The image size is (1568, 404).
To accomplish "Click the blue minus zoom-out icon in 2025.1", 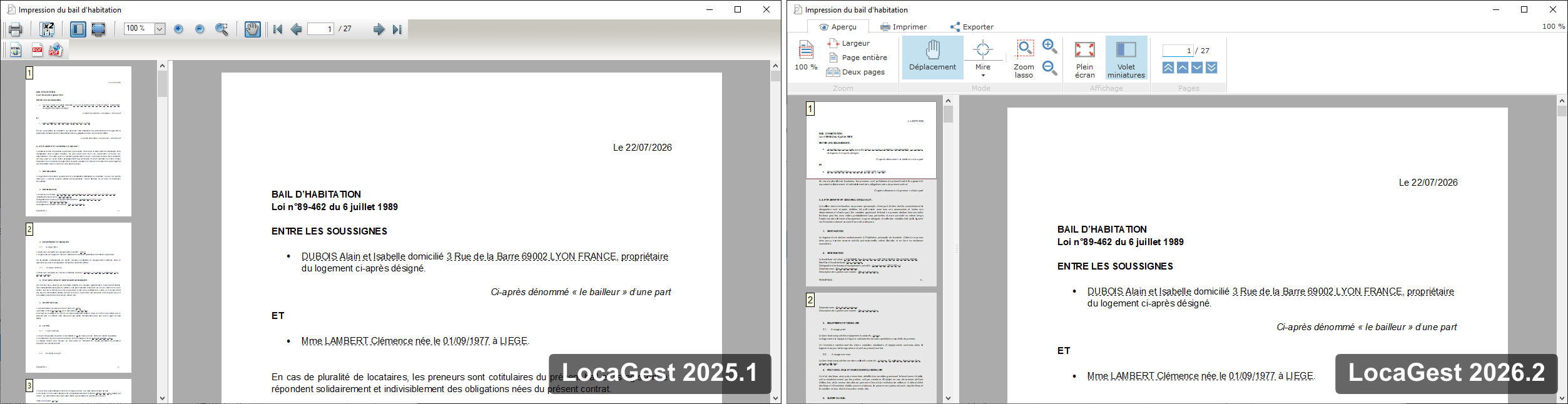I will [x=200, y=29].
